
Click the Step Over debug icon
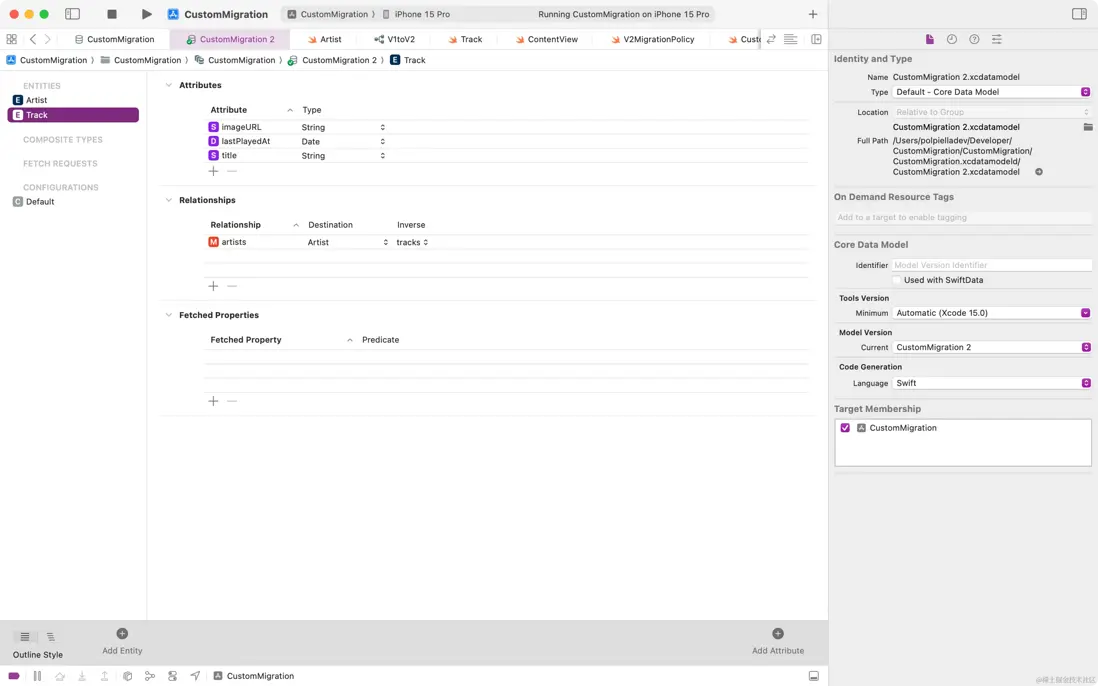[x=60, y=676]
